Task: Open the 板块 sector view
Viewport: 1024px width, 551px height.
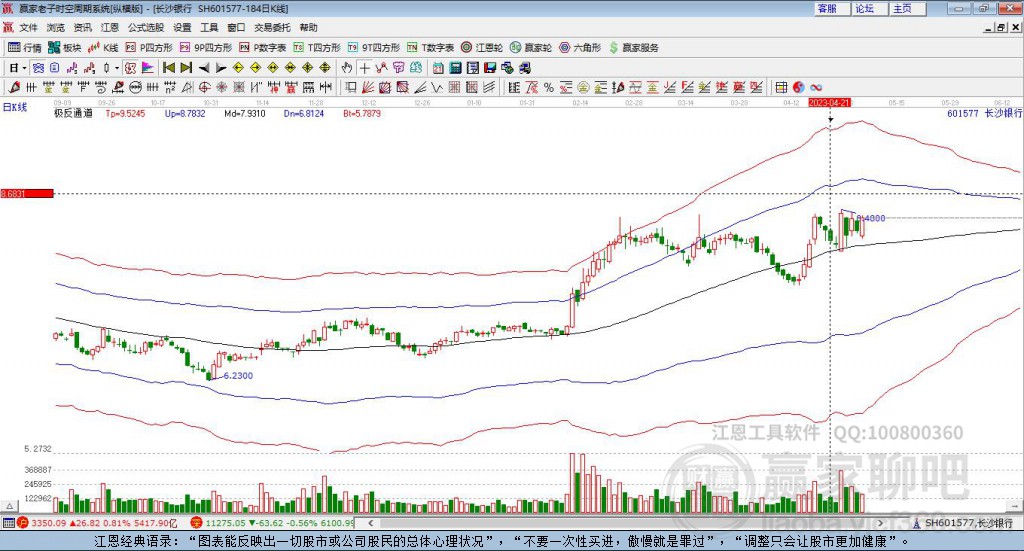Action: (x=65, y=48)
